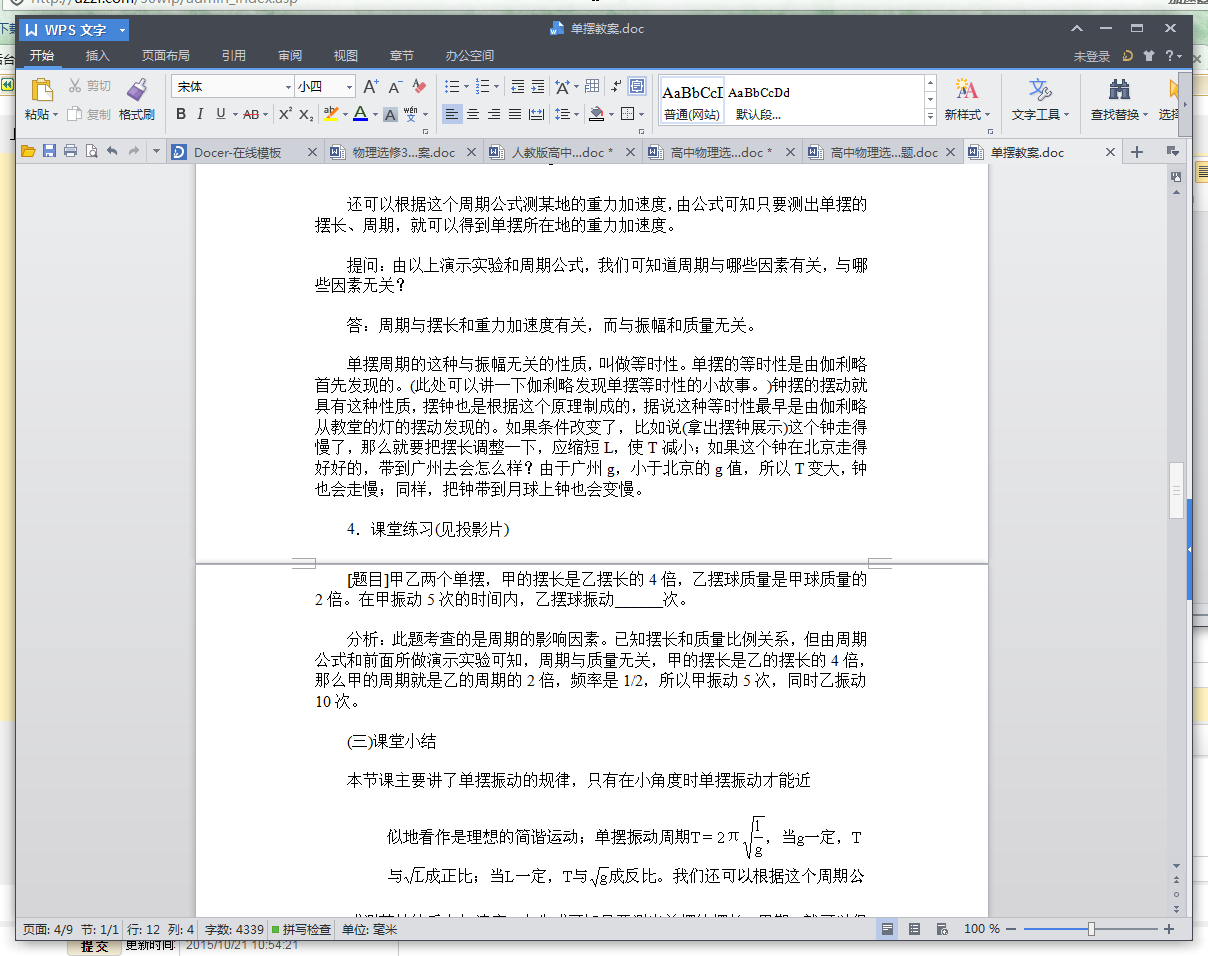Screen dimensions: 1208x956
Task: Switch to the 办公空间 ribbon tab
Action: pos(470,56)
